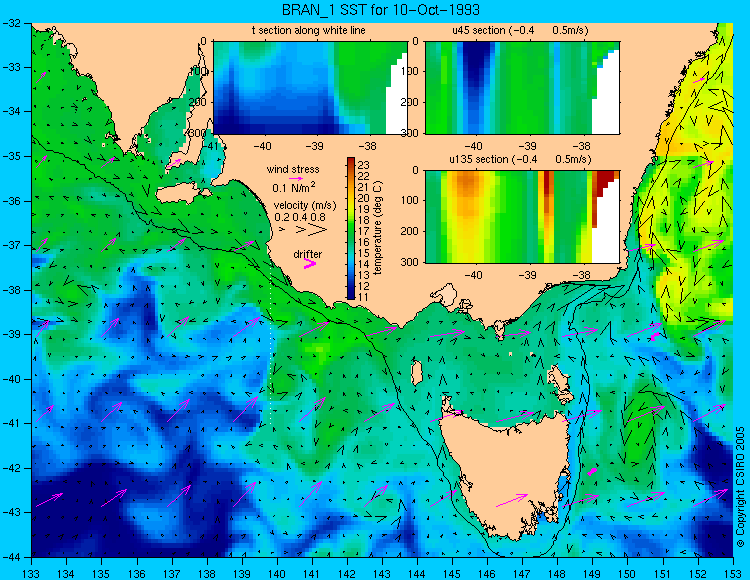750x580 pixels.
Task: Click the 'wind stress' legend label
Action: point(293,169)
